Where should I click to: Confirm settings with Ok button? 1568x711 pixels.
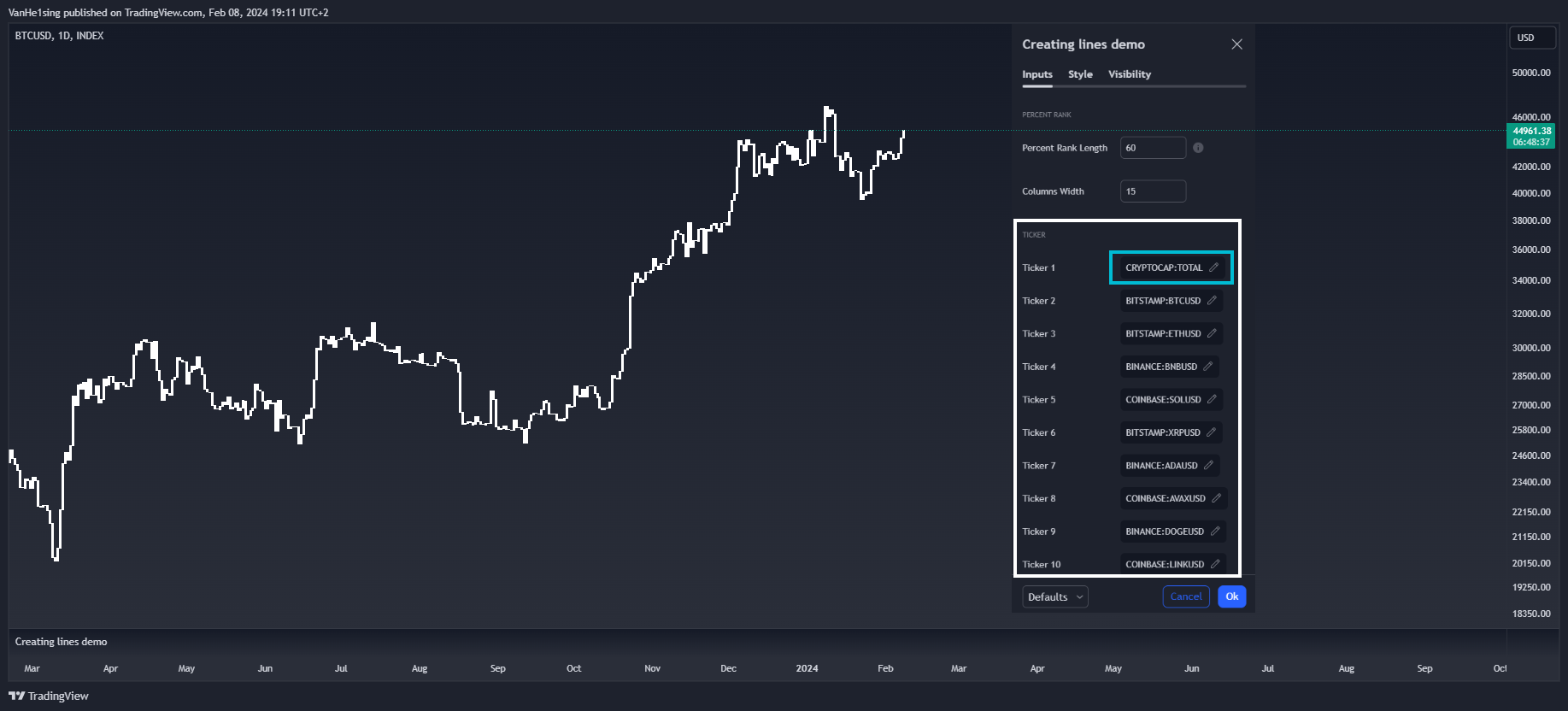1232,596
